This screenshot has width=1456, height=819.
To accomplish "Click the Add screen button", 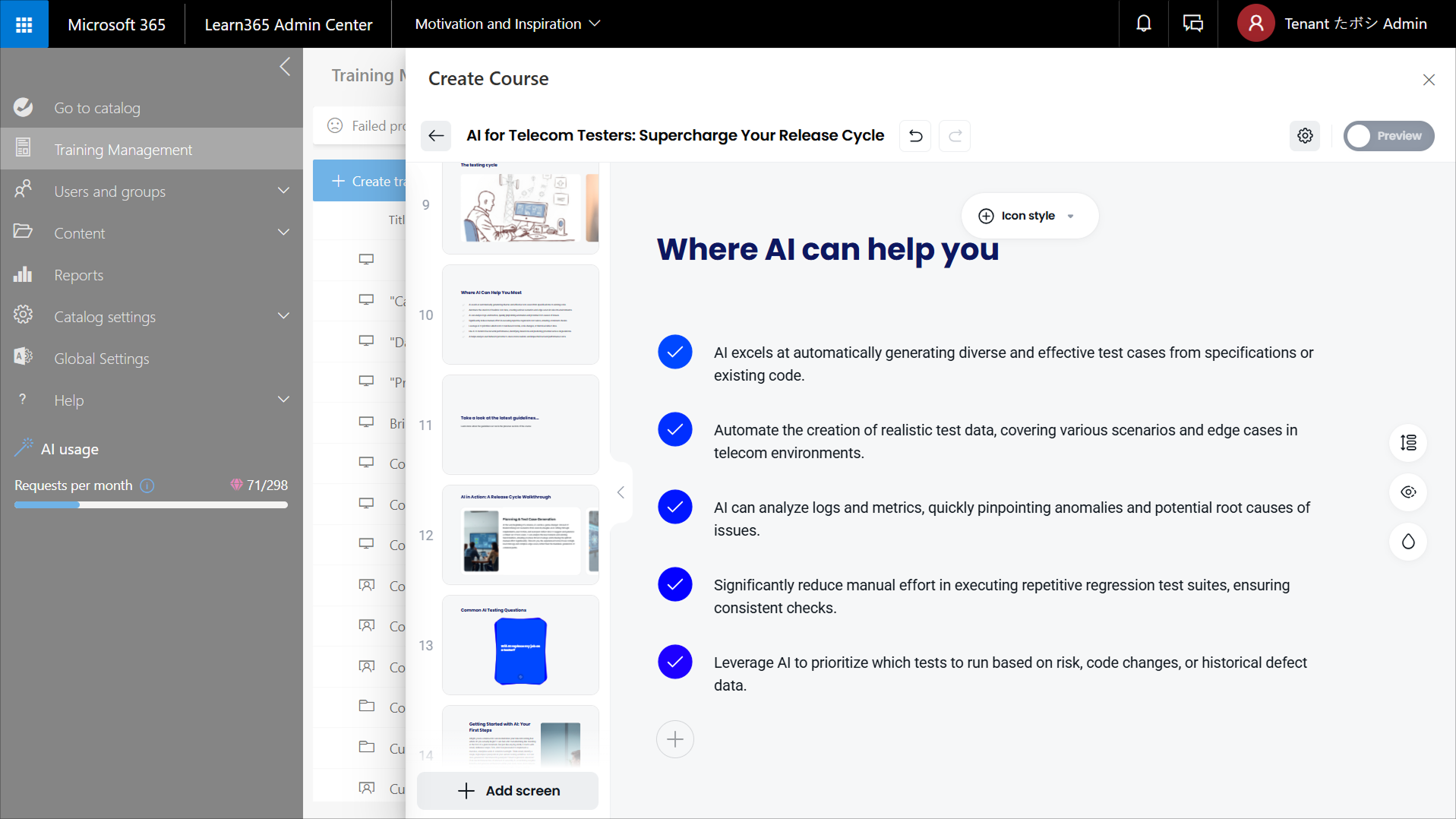I will [x=508, y=791].
